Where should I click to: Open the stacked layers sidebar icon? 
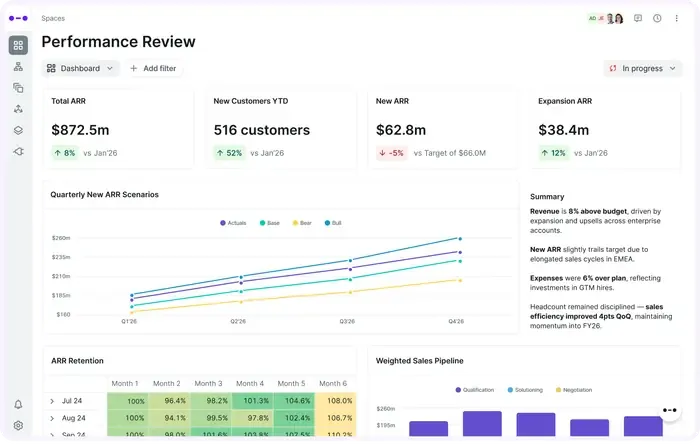(x=18, y=130)
